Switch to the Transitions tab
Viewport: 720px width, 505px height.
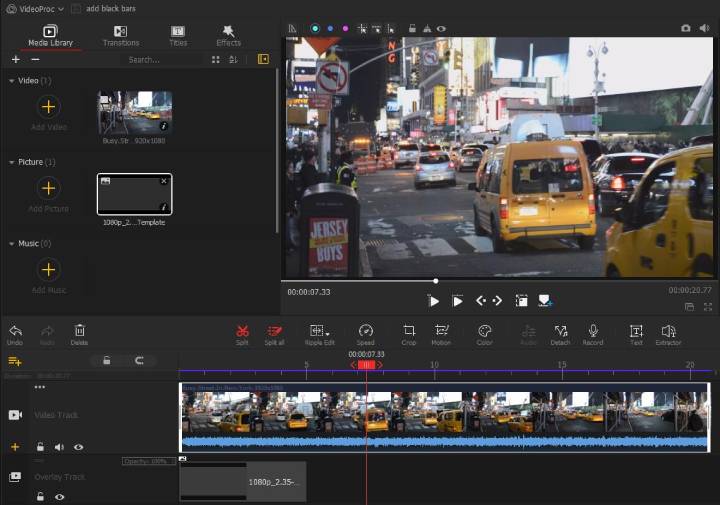(120, 36)
